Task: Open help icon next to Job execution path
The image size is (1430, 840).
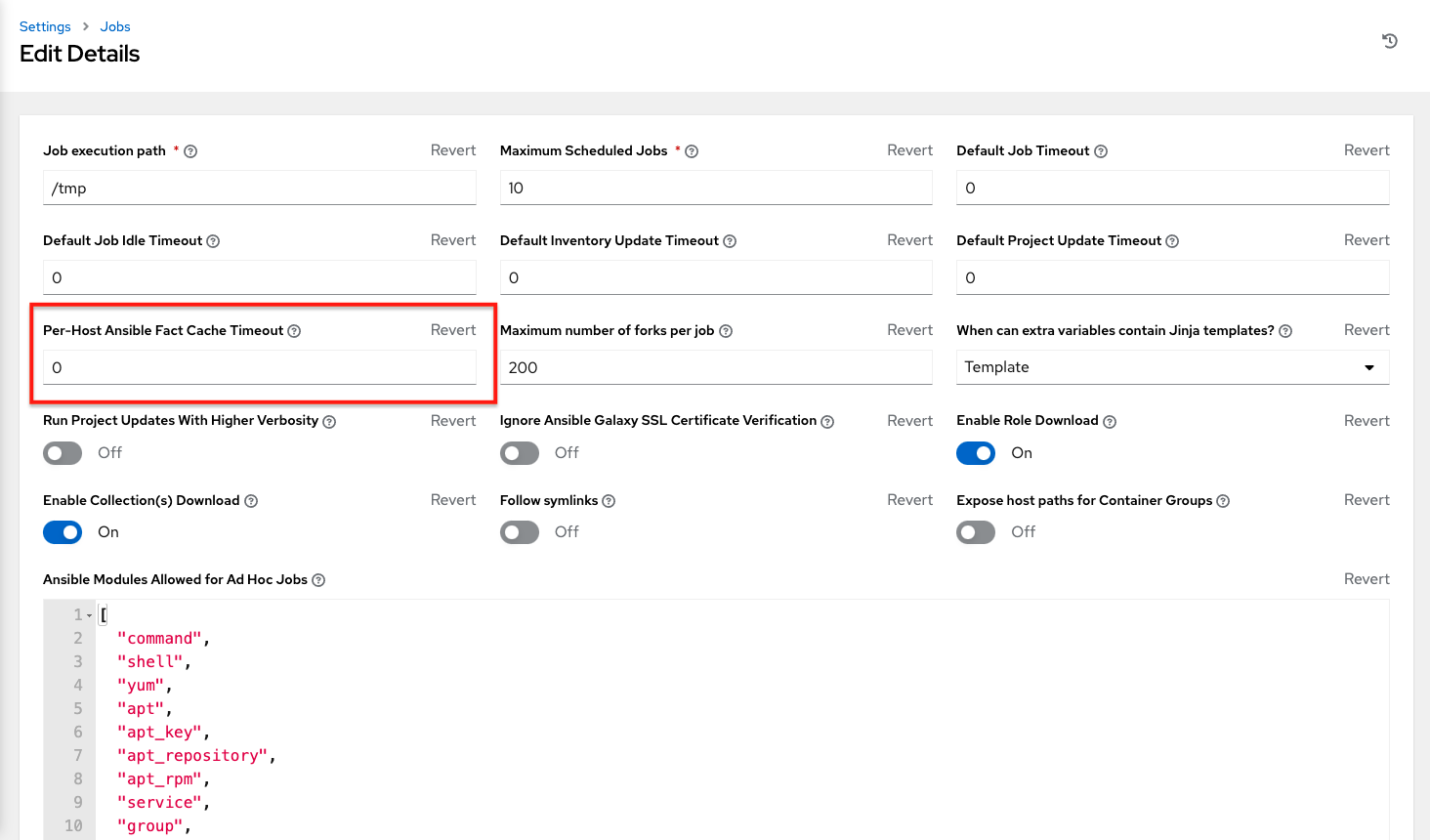Action: (x=190, y=151)
